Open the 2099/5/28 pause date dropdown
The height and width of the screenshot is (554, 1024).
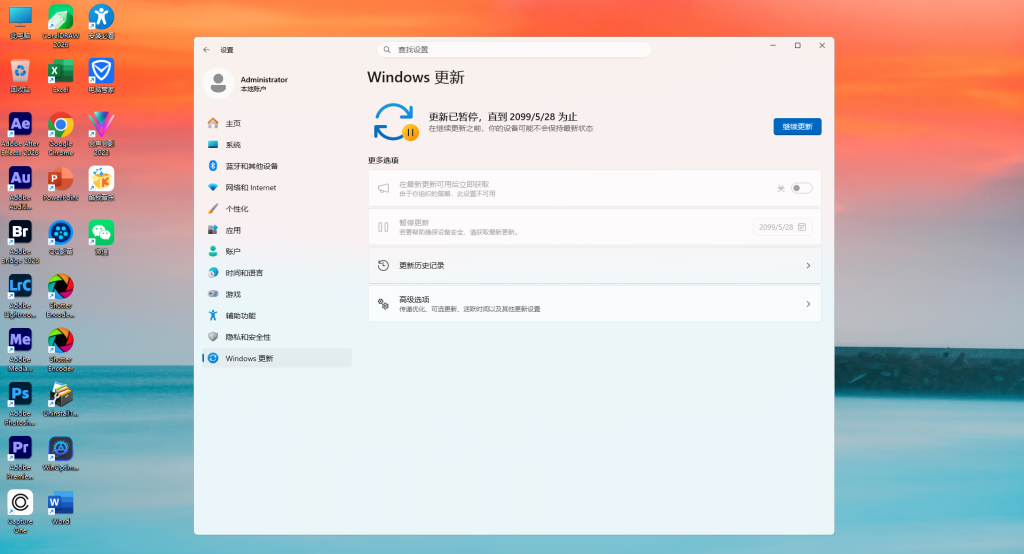click(782, 227)
